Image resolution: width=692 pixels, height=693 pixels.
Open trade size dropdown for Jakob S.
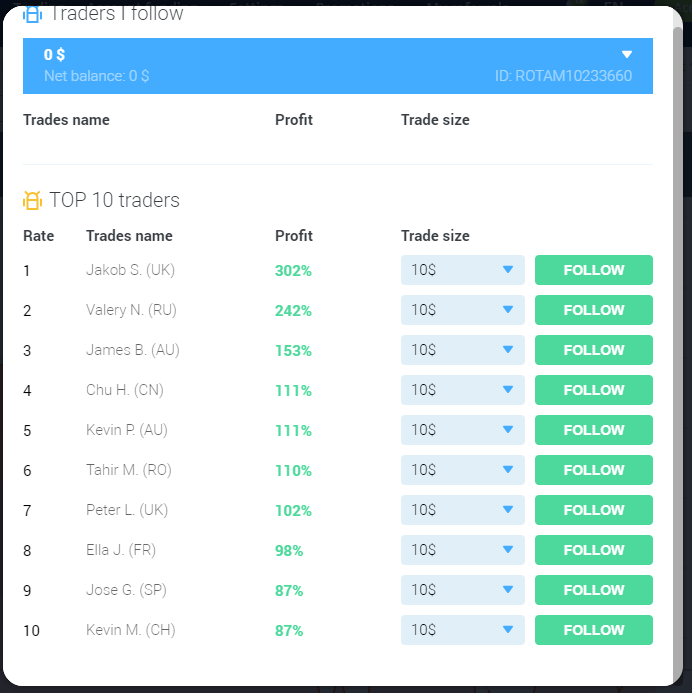click(x=462, y=270)
